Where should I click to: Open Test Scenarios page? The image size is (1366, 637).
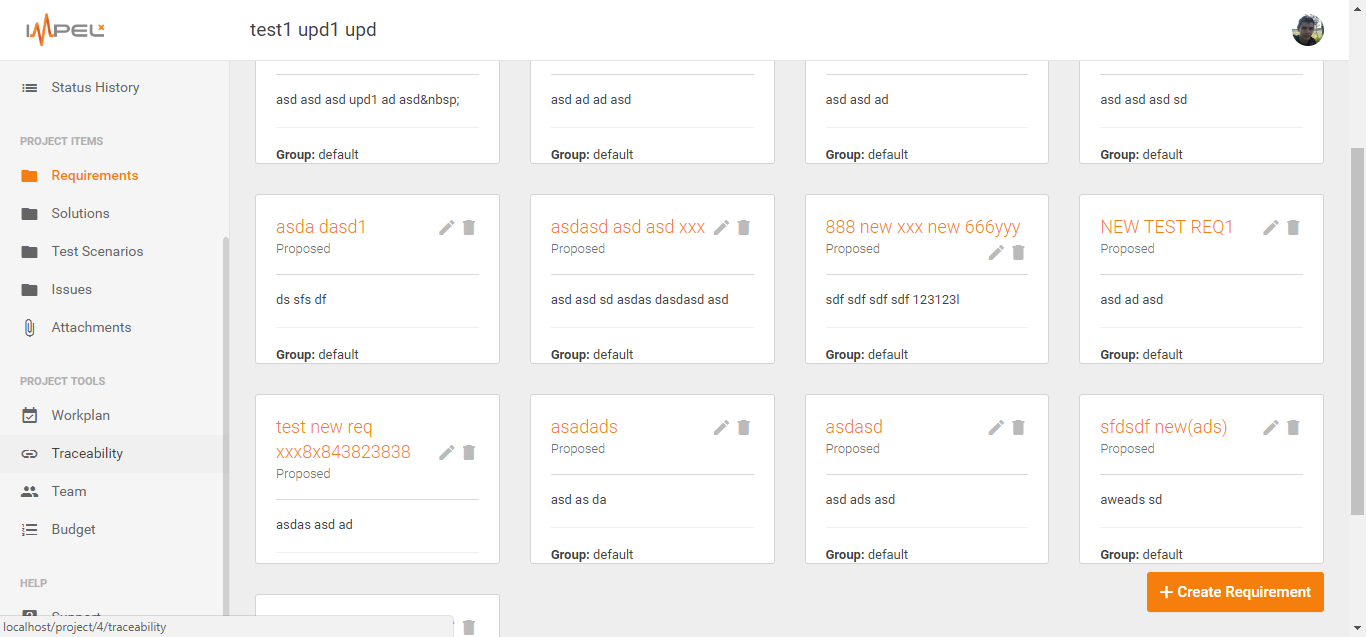97,252
